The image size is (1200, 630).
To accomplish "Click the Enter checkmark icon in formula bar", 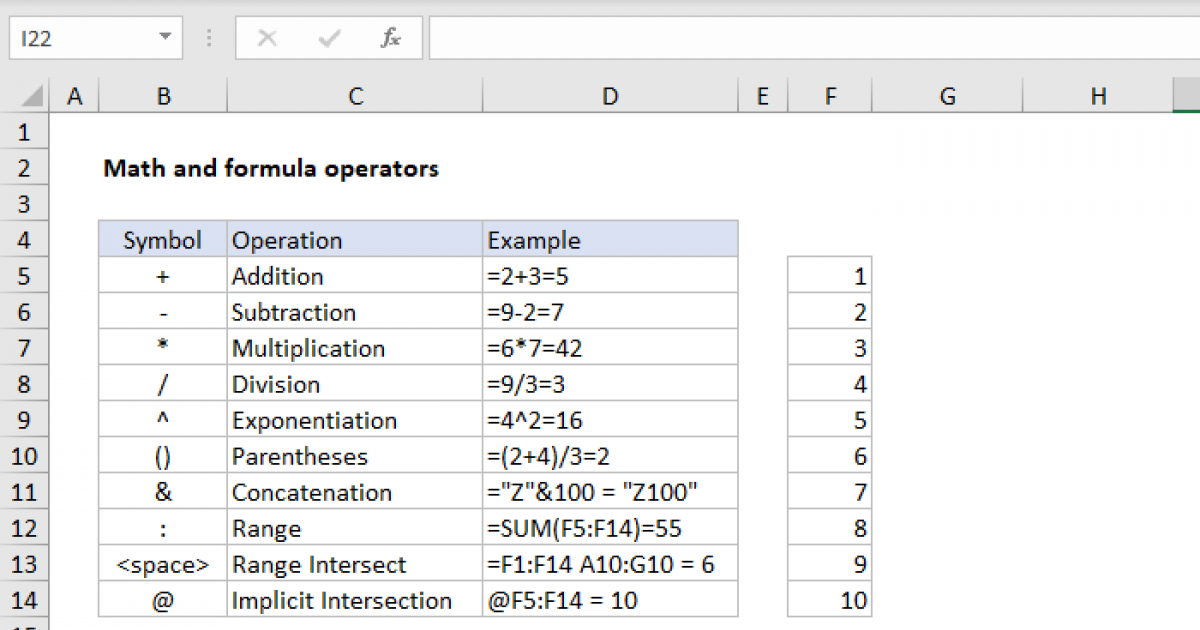I will coord(327,38).
